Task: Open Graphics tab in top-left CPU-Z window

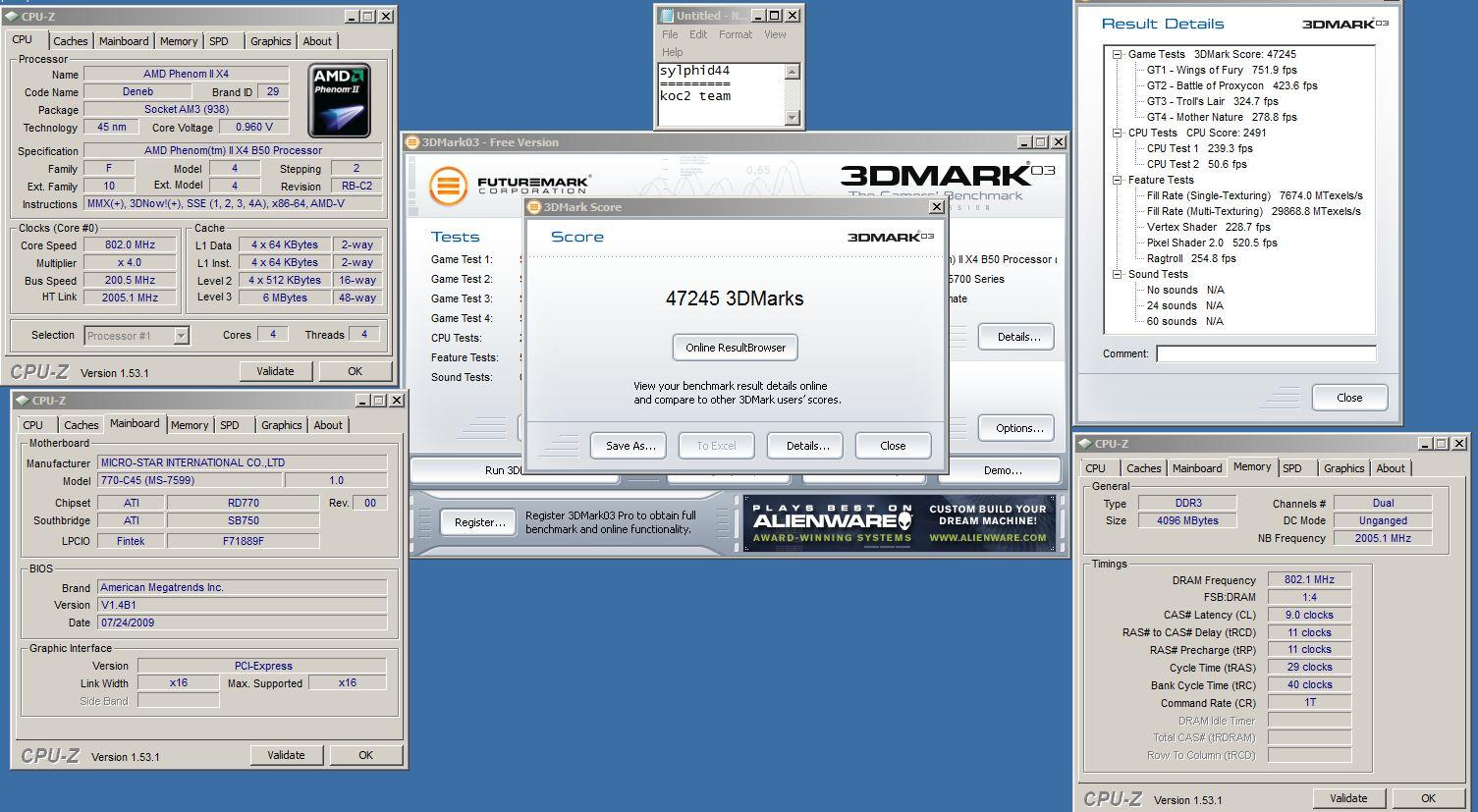Action: (x=270, y=41)
